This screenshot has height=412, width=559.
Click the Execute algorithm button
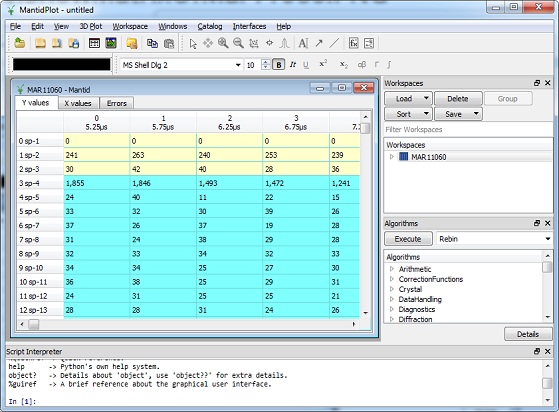[408, 239]
